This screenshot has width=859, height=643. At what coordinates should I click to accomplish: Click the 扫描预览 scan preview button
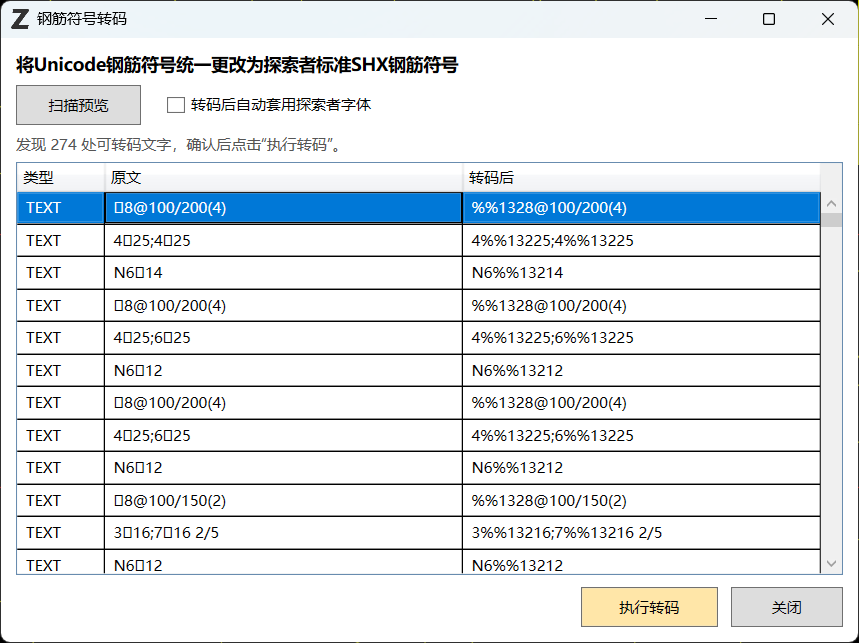(78, 105)
